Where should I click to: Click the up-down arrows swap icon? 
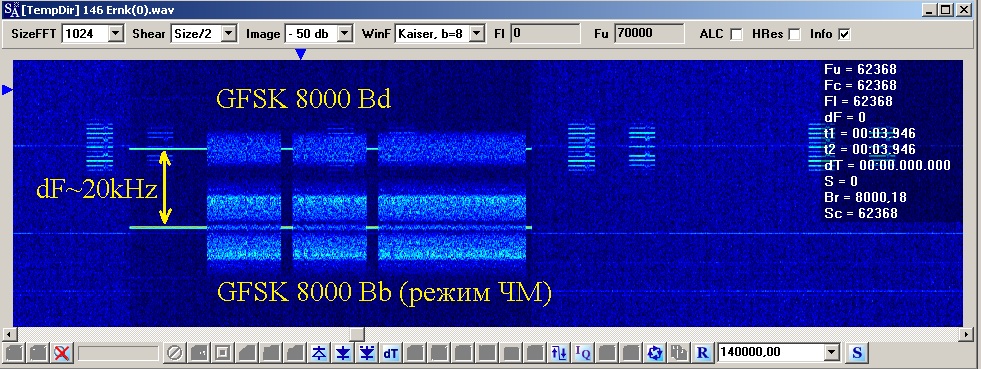click(x=559, y=353)
